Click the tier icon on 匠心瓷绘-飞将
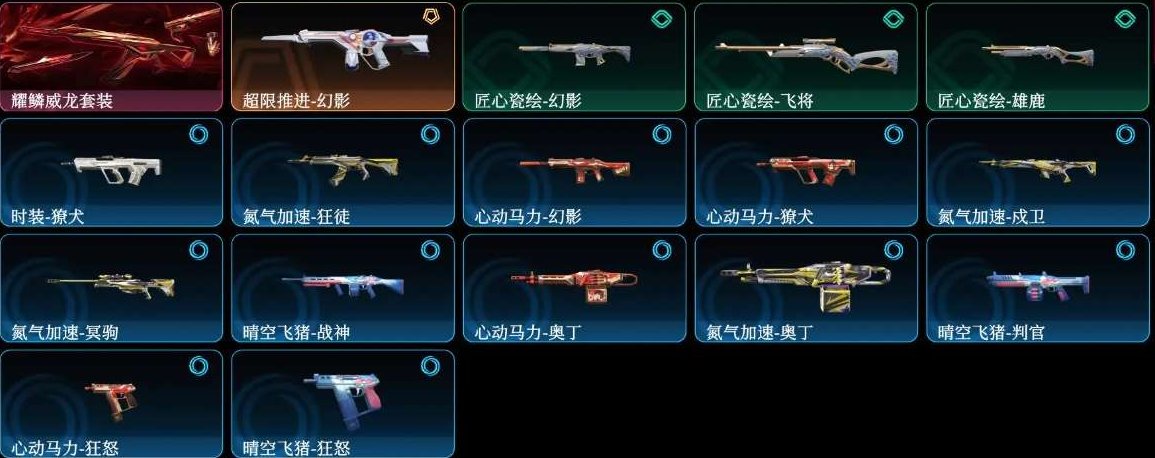This screenshot has height=458, width=1155. [894, 18]
